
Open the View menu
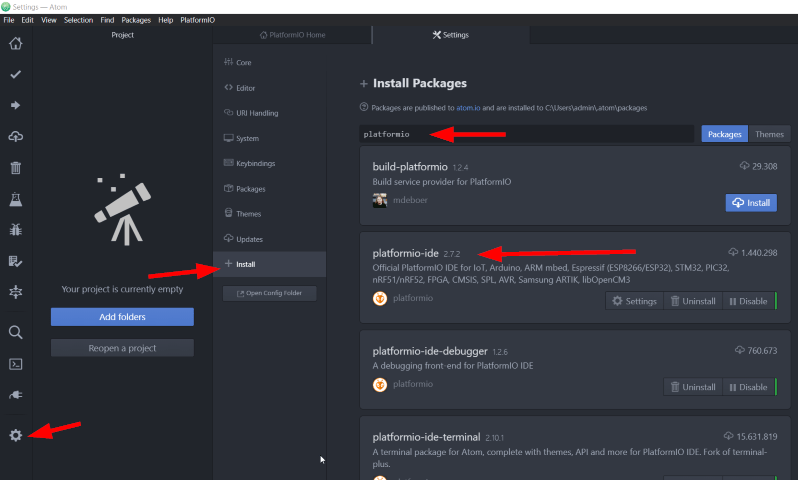point(49,20)
